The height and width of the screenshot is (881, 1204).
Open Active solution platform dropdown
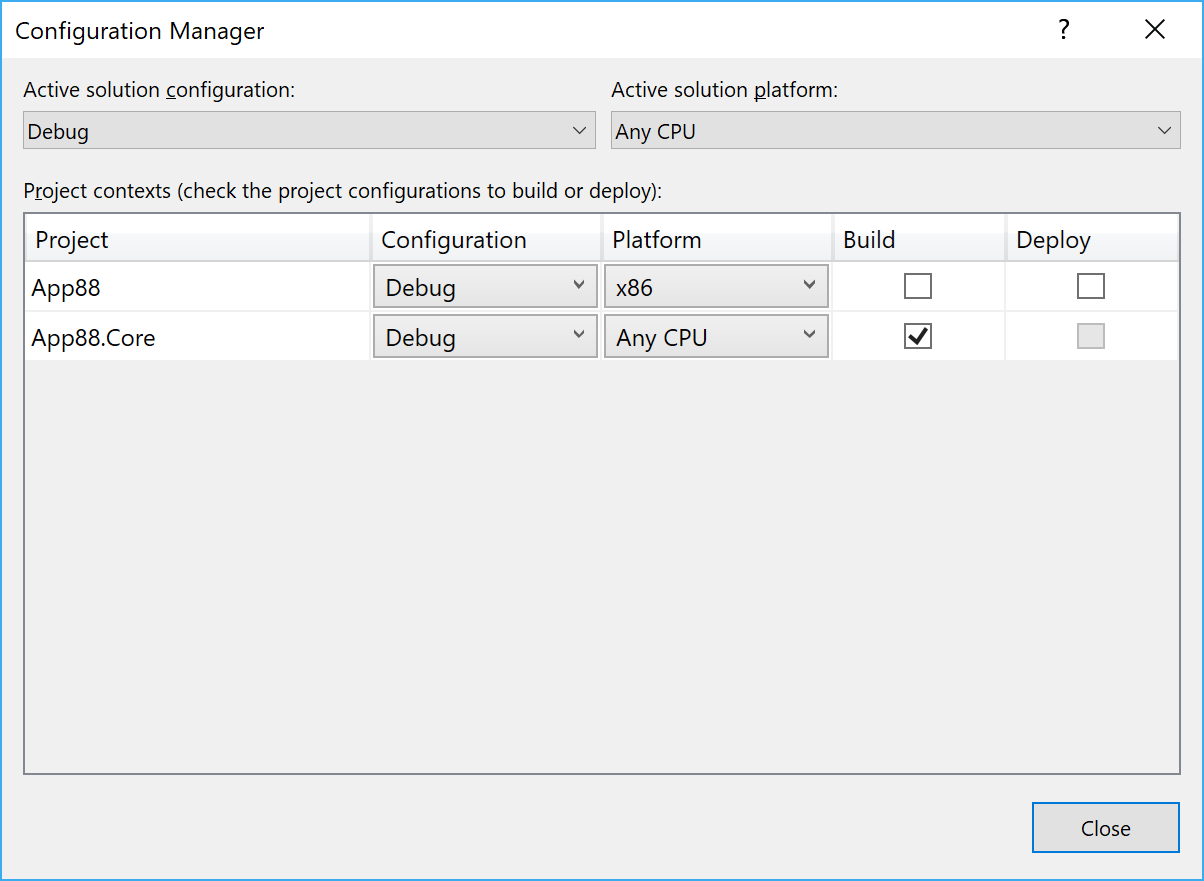895,131
